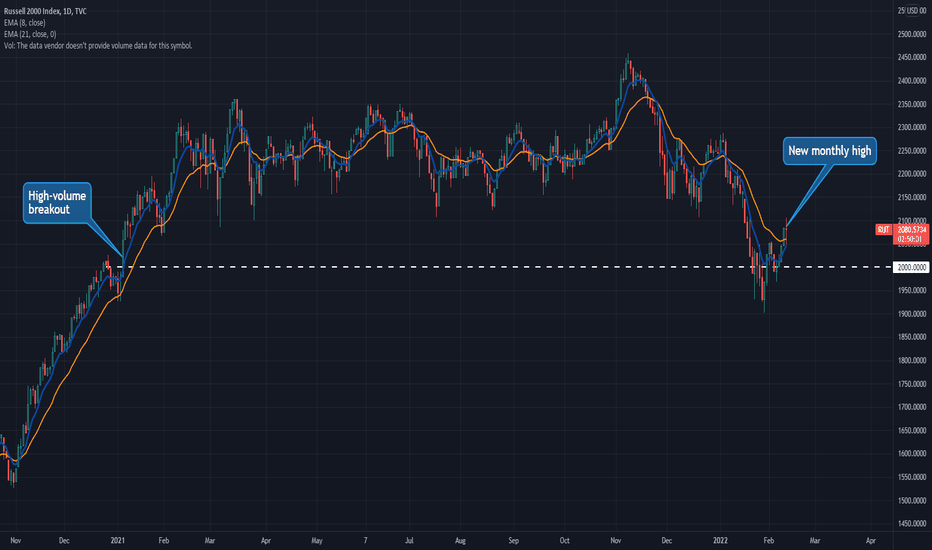The height and width of the screenshot is (550, 932).
Task: Click the 1700.0000 price scale label
Action: click(912, 407)
